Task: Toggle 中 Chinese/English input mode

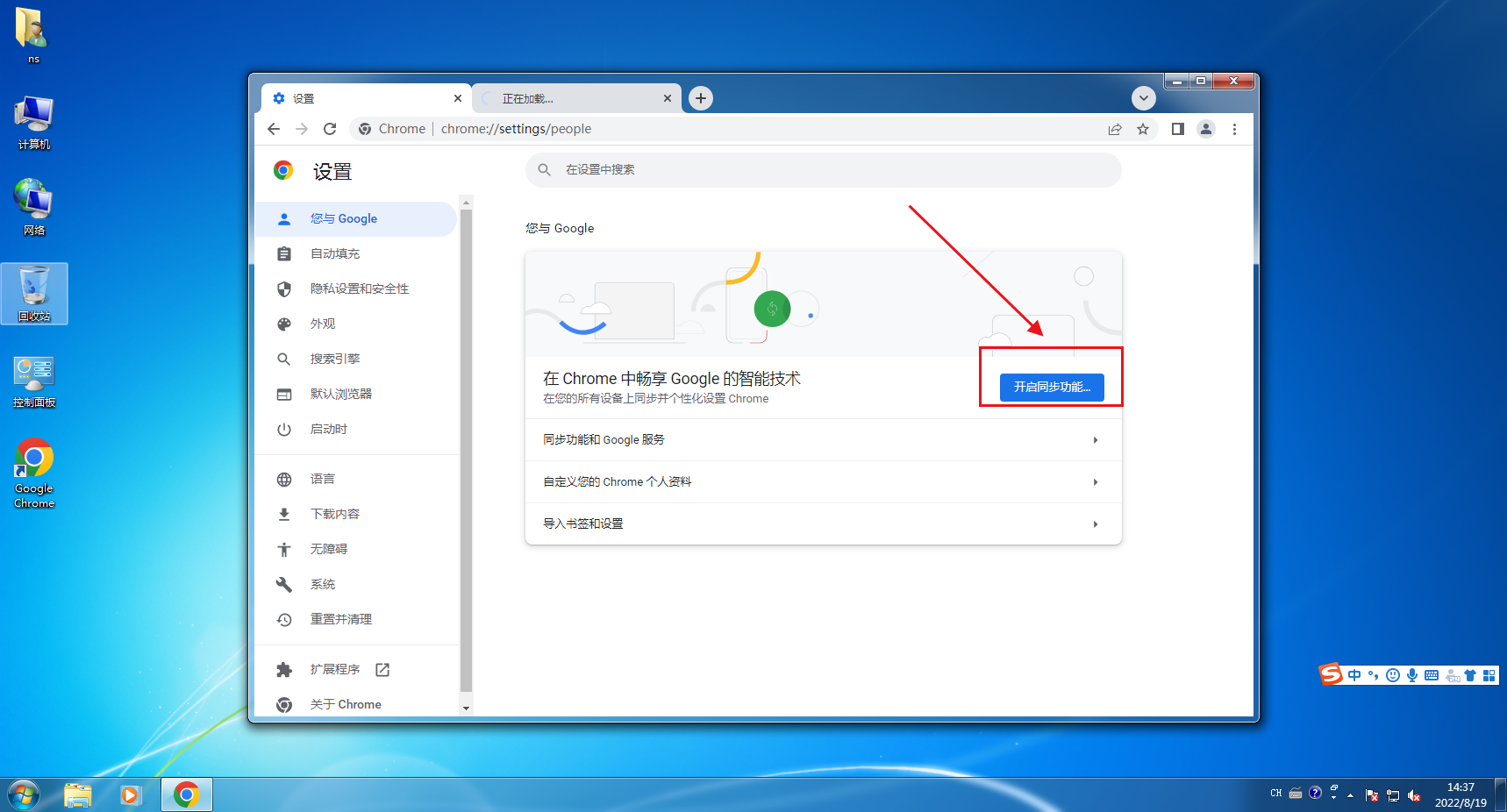Action: tap(1354, 675)
